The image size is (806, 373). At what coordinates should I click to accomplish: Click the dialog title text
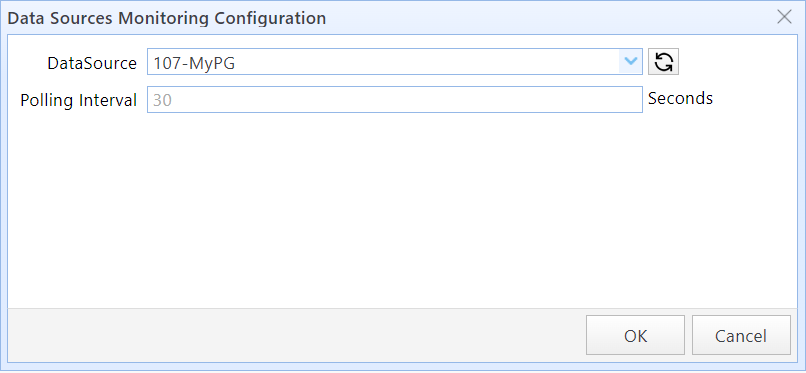(167, 18)
